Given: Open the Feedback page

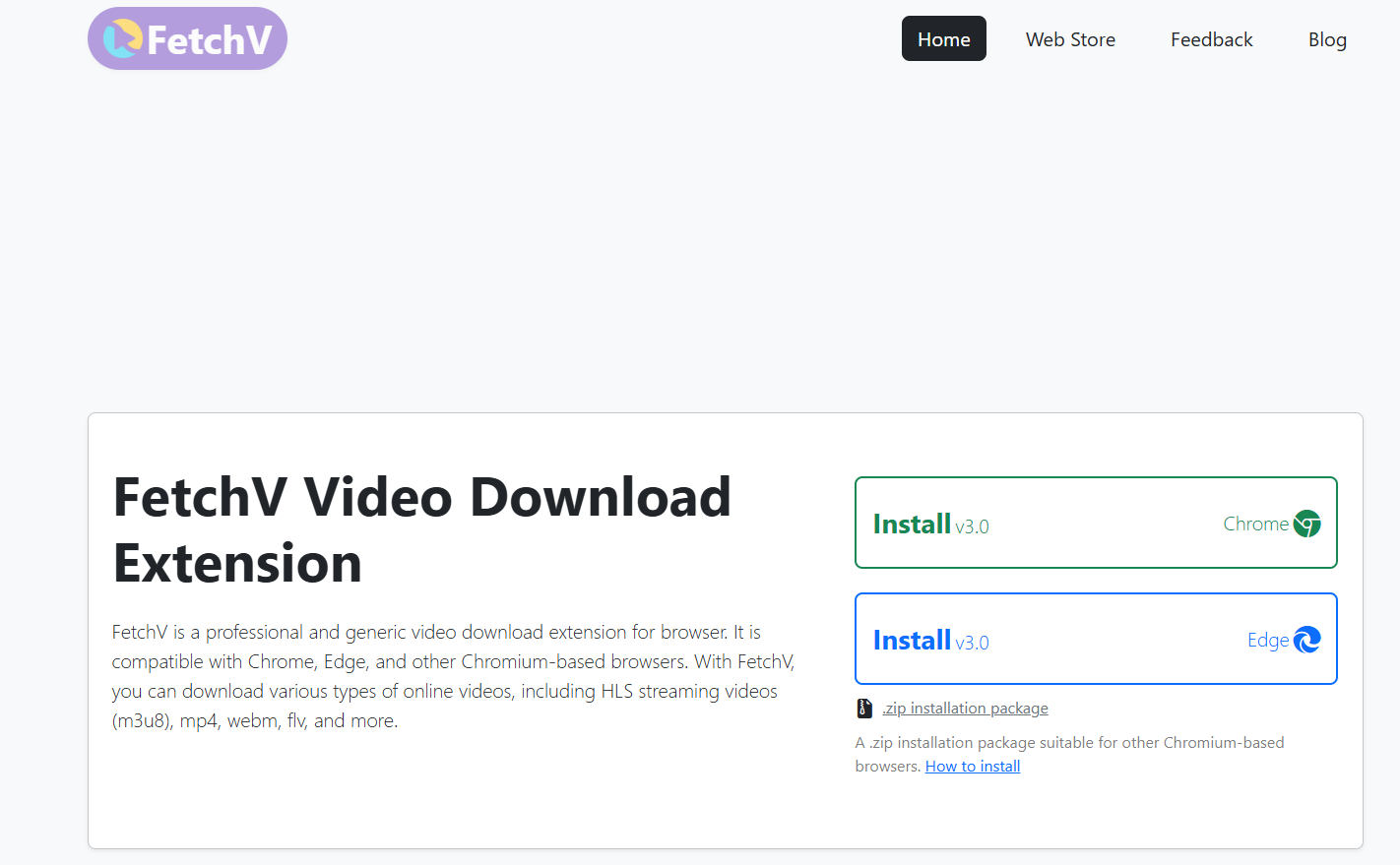Looking at the screenshot, I should [x=1211, y=39].
